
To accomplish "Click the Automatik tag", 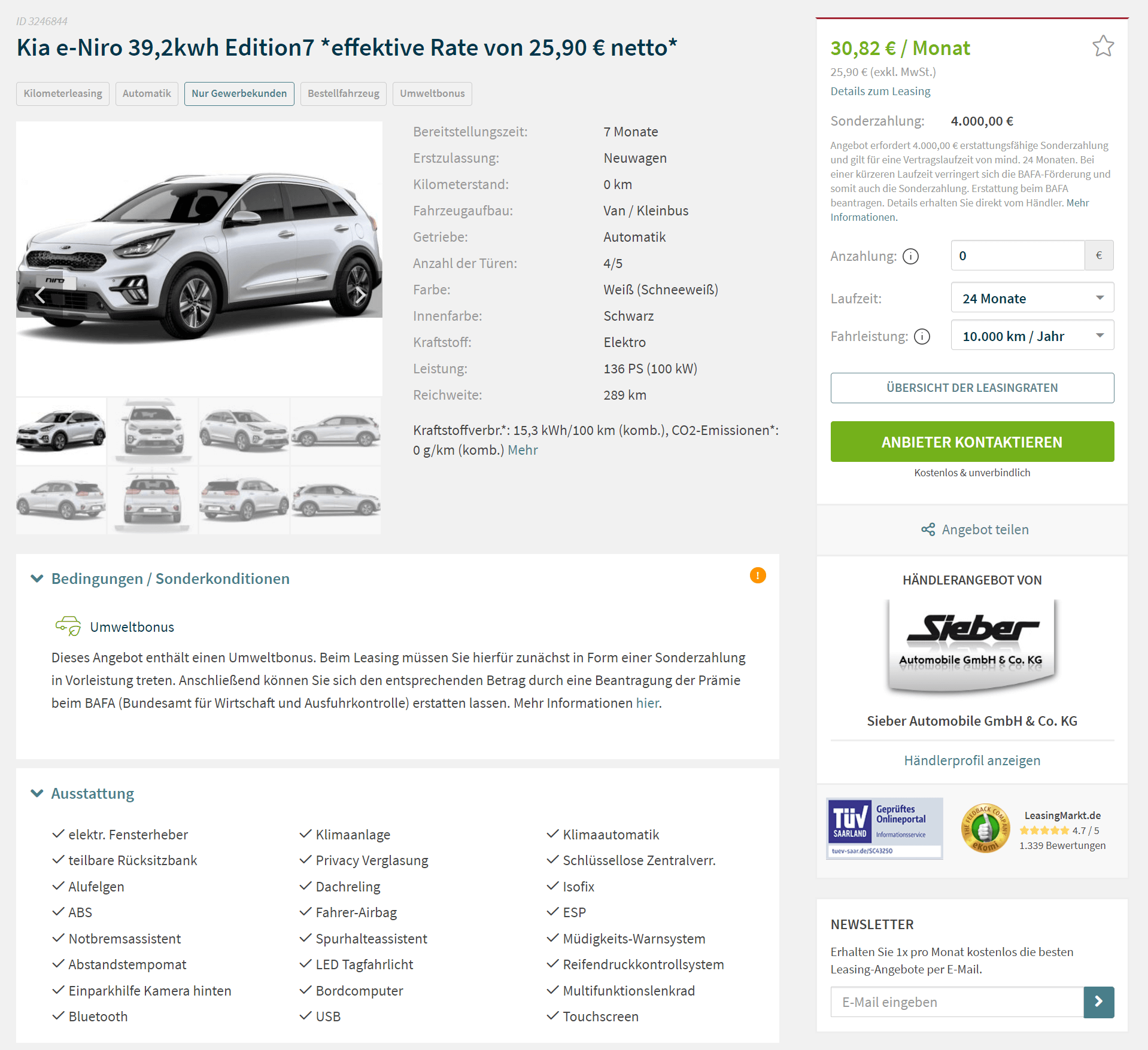I will point(147,93).
